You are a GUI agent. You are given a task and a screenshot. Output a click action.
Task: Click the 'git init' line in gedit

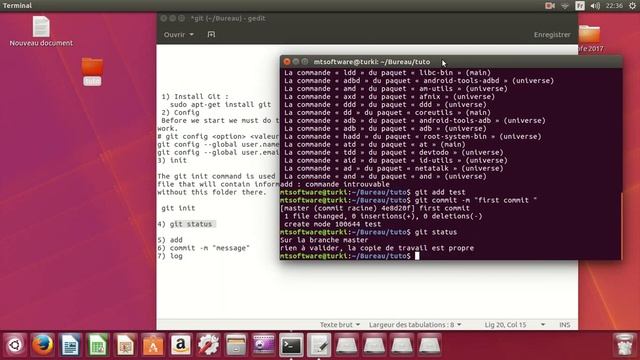(178, 208)
